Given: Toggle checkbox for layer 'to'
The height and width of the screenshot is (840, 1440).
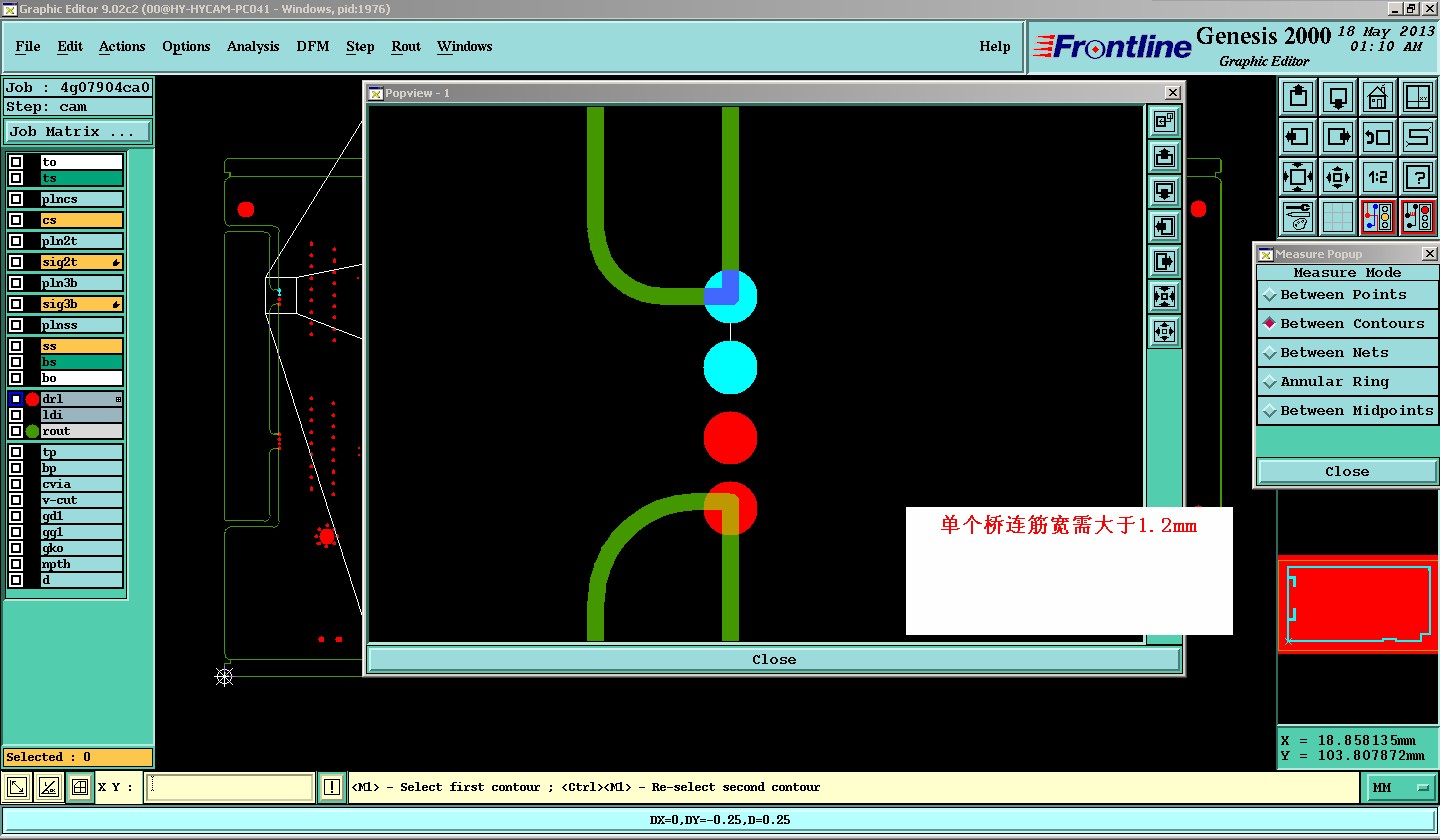Looking at the screenshot, I should (x=16, y=162).
